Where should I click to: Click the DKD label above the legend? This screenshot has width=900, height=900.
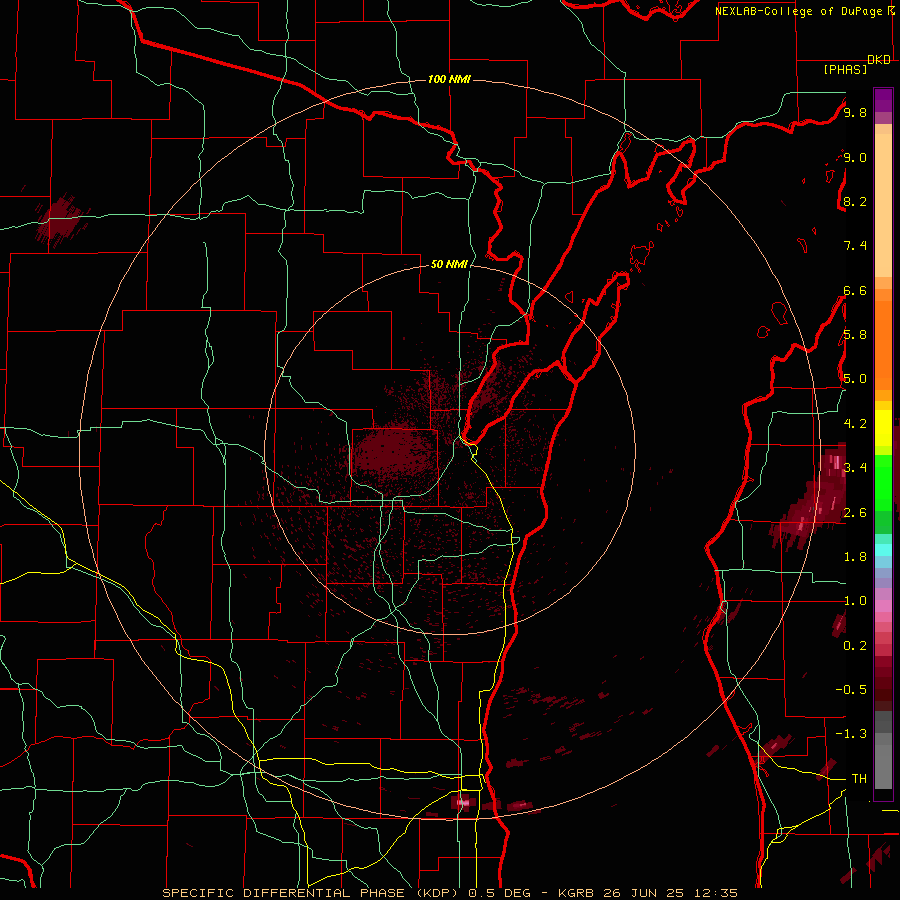point(879,60)
